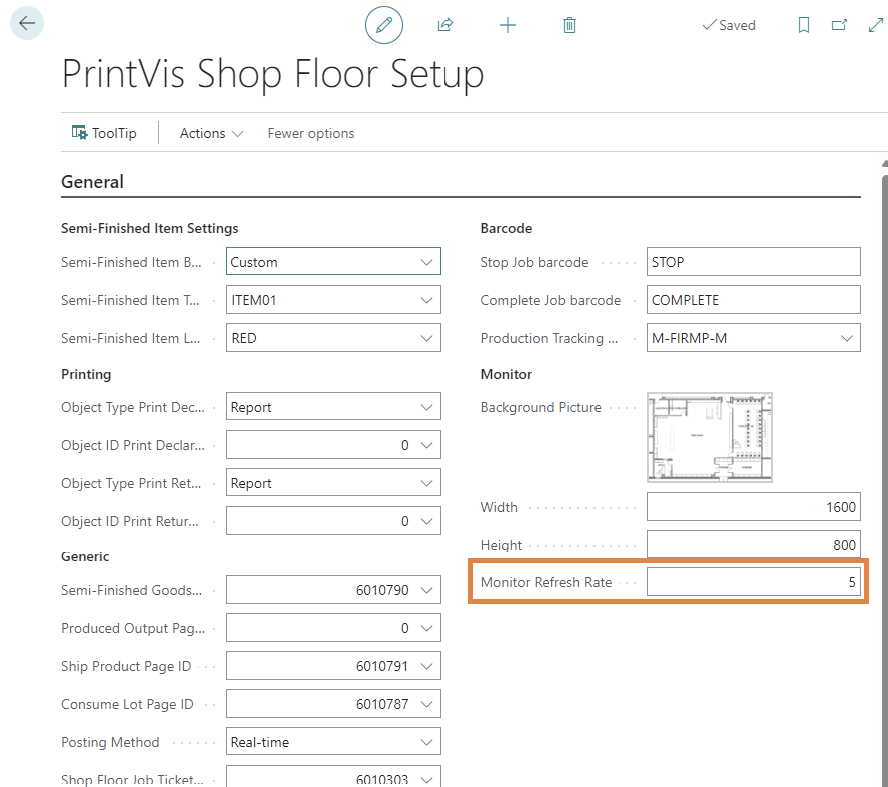Click the Edit pencil icon
This screenshot has width=888, height=787.
pyautogui.click(x=384, y=24)
